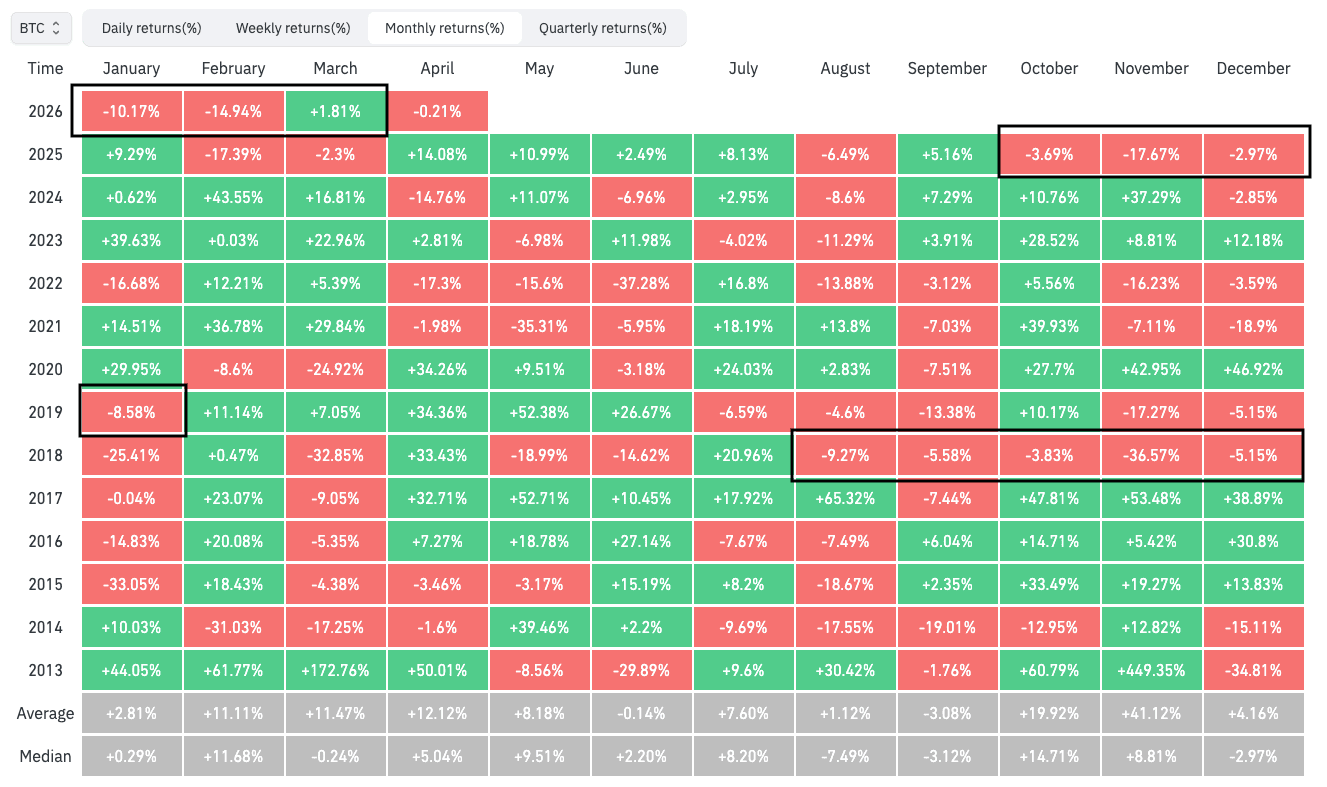This screenshot has height=787, width=1327.
Task: Click the 2013 March +172.76% cell
Action: click(x=335, y=670)
